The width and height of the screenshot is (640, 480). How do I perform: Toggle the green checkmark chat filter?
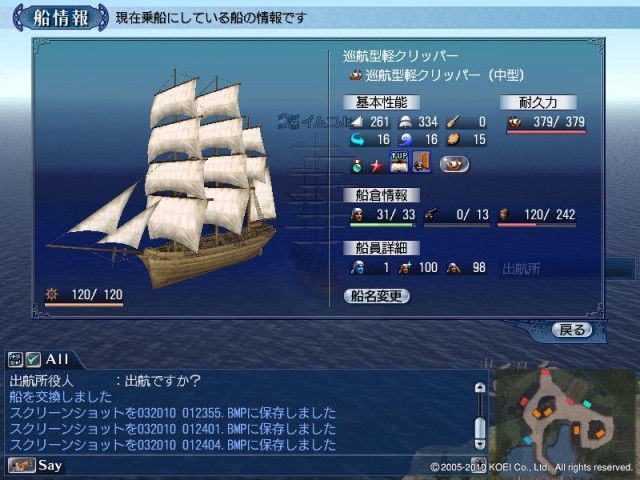point(33,360)
